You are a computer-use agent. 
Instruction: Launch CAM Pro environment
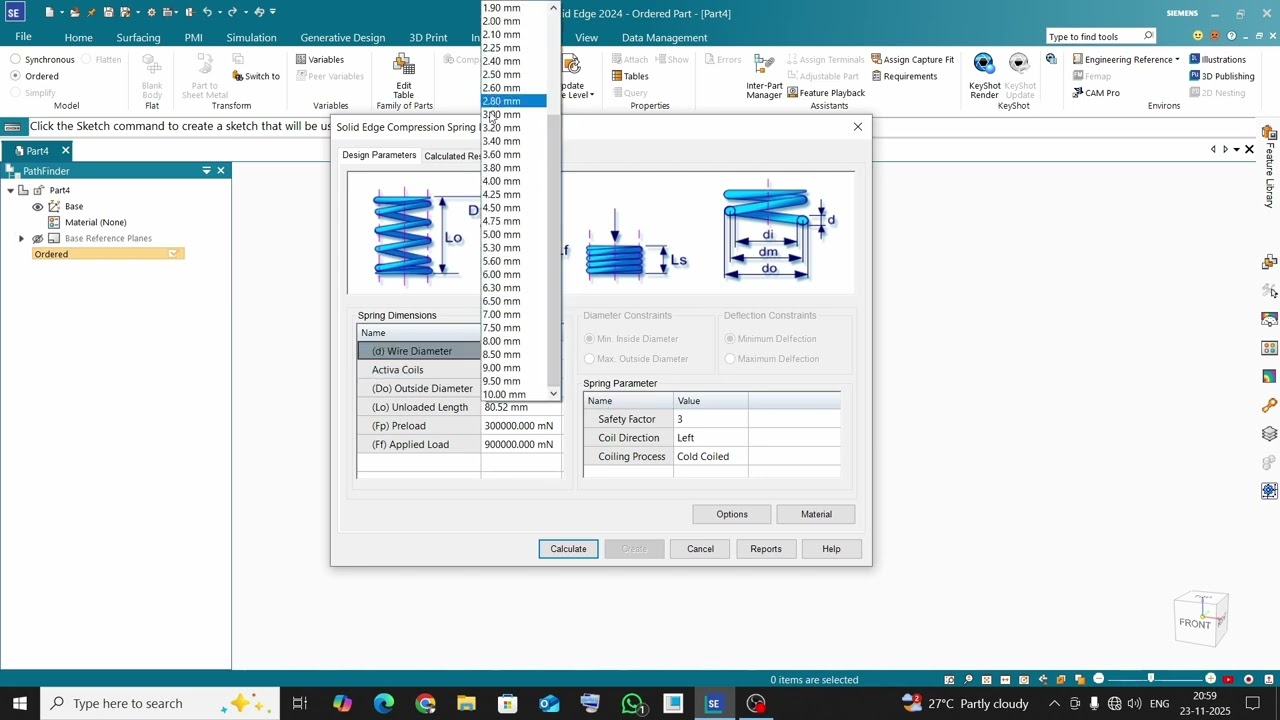coord(1096,93)
